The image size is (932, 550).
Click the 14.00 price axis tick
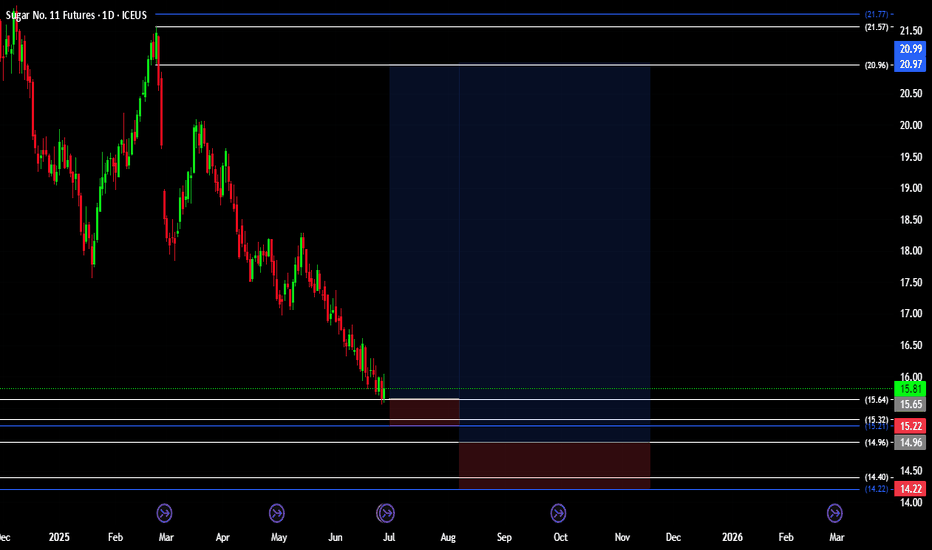[911, 502]
